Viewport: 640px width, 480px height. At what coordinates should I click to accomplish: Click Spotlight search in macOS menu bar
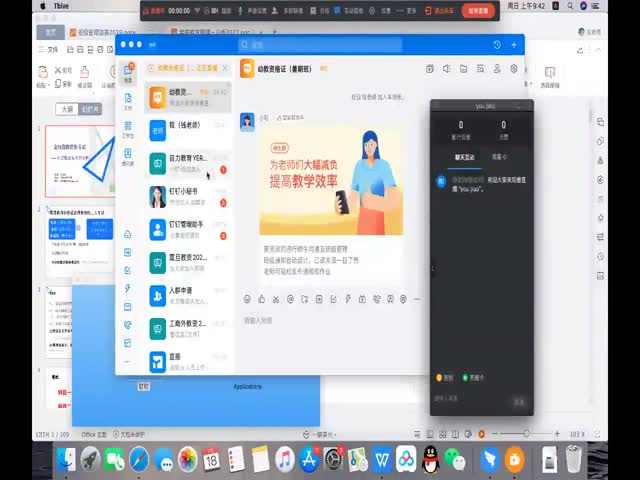point(570,6)
